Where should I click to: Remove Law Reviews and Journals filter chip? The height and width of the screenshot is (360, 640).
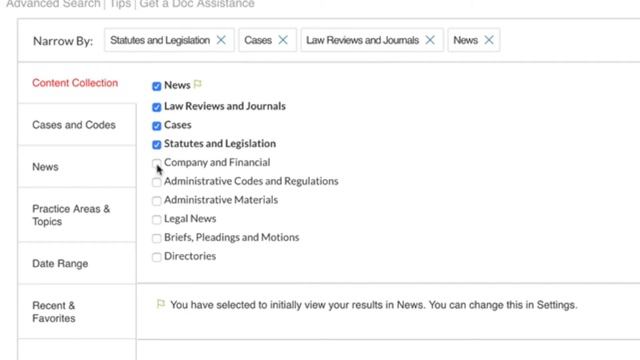[x=430, y=40]
